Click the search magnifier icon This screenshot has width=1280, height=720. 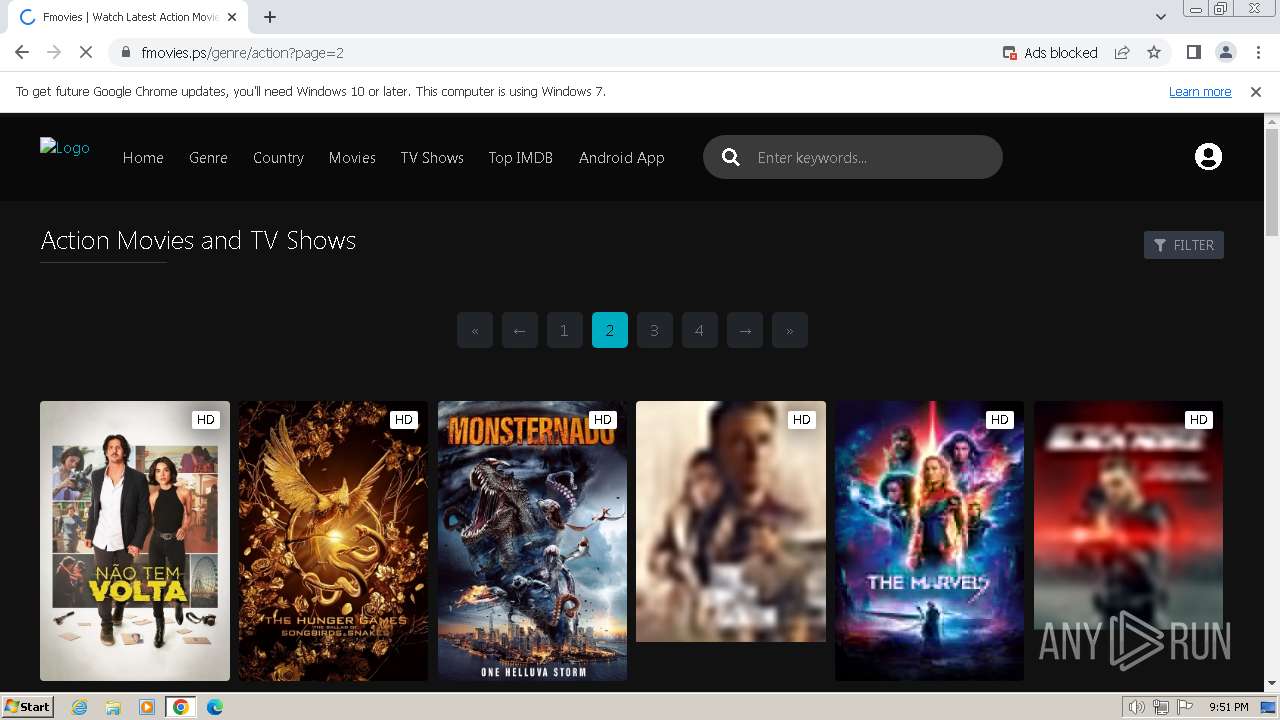point(731,157)
